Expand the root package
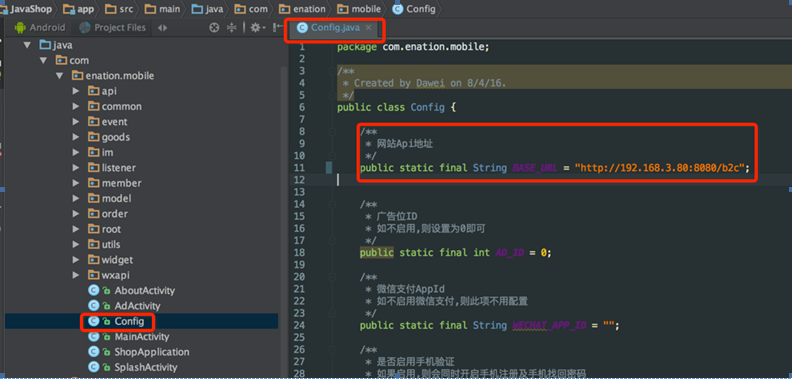792x381 pixels. 76,229
